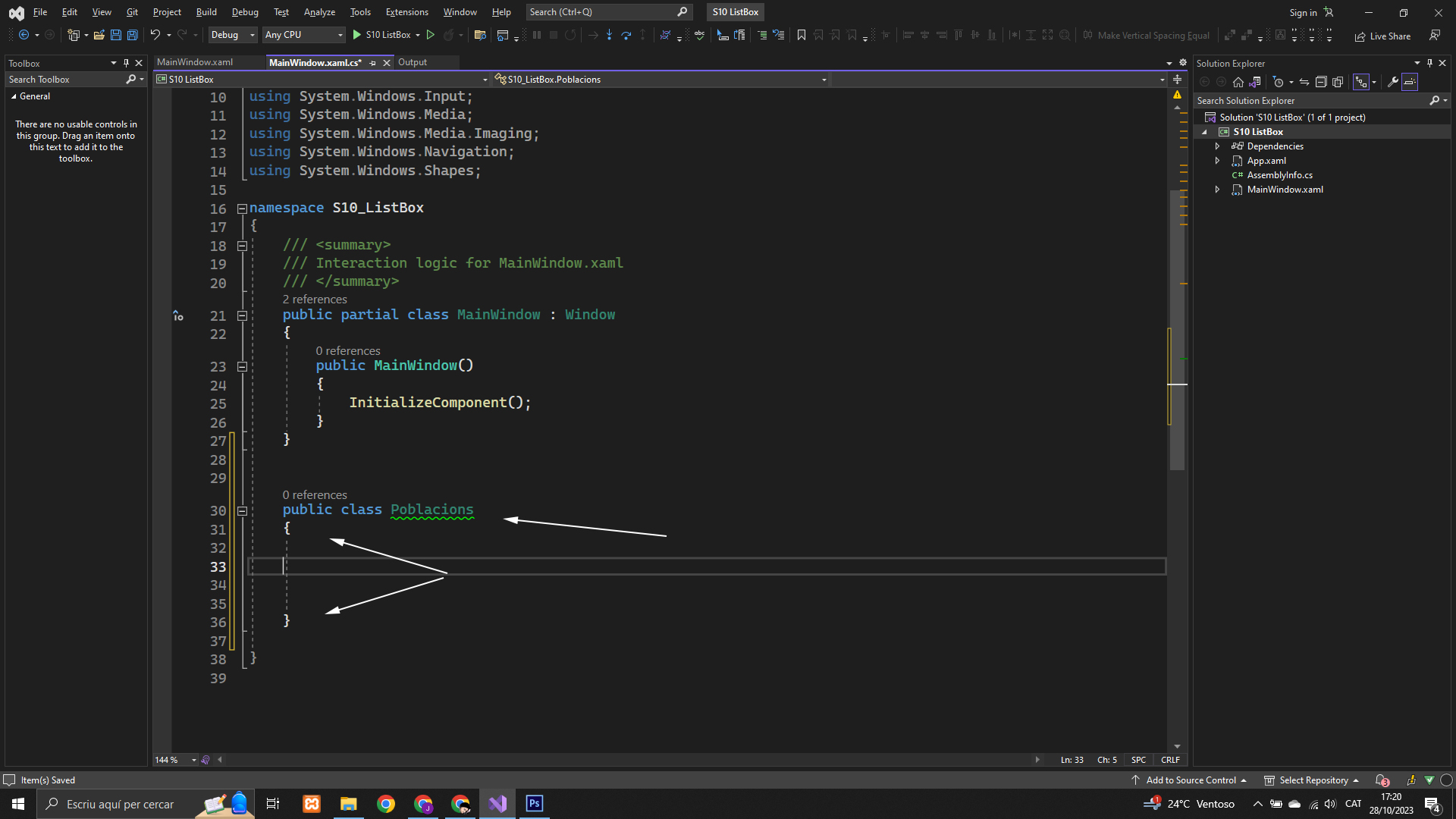1456x819 pixels.
Task: Open the Properties wrench icon in Solution Explorer
Action: pyautogui.click(x=1392, y=82)
